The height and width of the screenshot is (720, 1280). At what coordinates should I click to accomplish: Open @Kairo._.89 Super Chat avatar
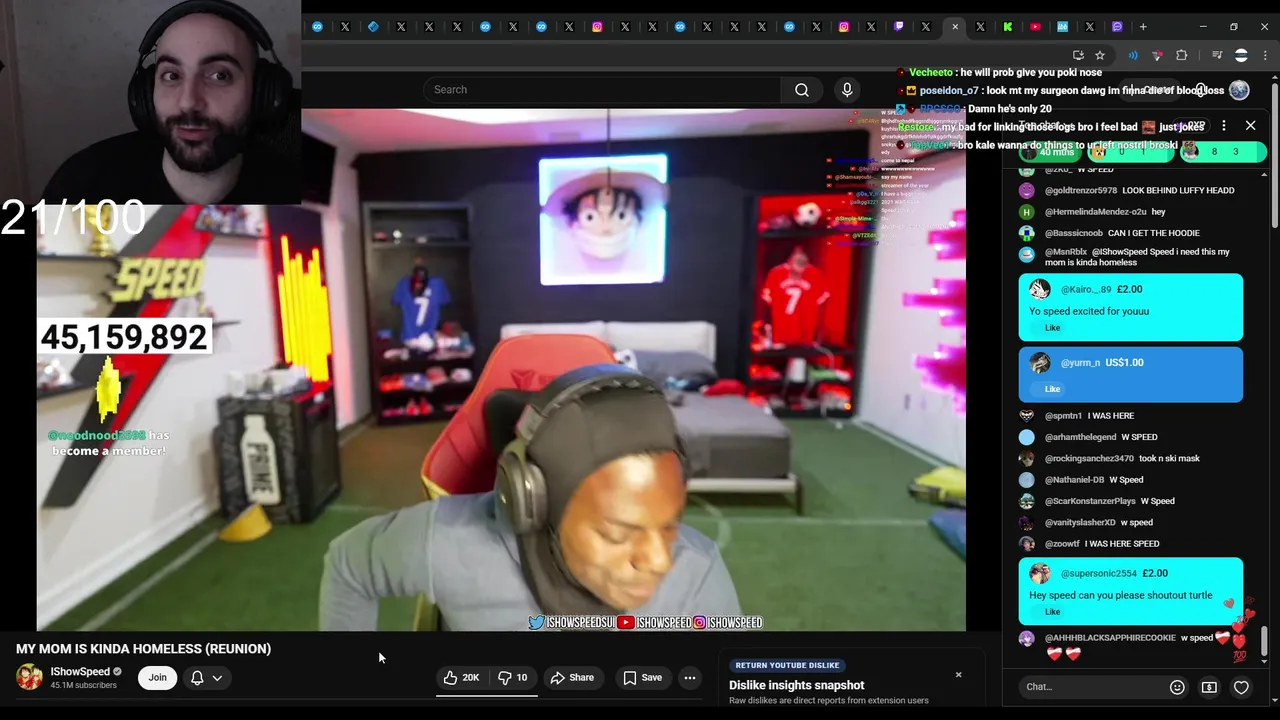click(x=1040, y=289)
